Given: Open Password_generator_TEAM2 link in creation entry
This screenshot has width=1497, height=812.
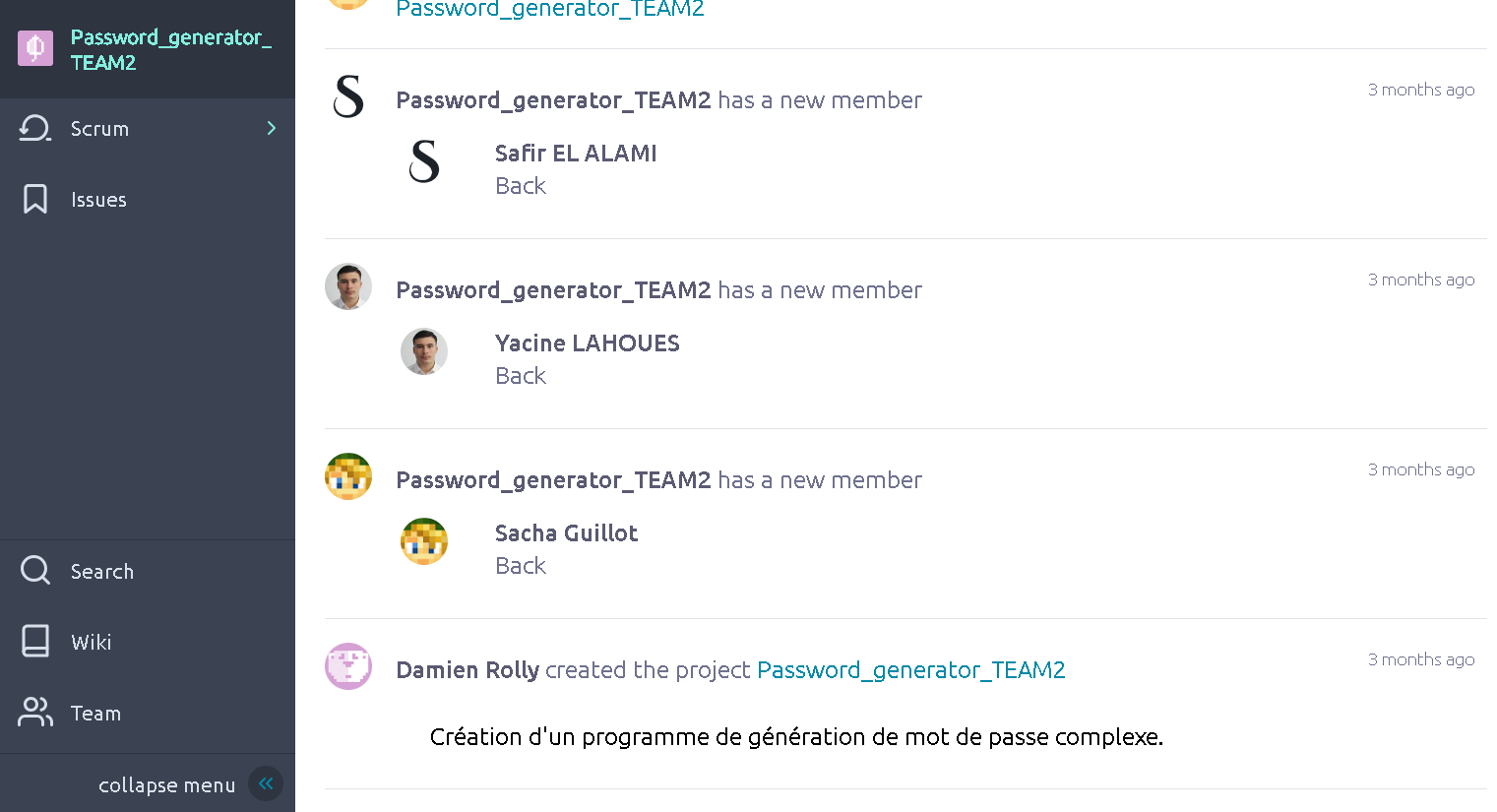Looking at the screenshot, I should 910,670.
